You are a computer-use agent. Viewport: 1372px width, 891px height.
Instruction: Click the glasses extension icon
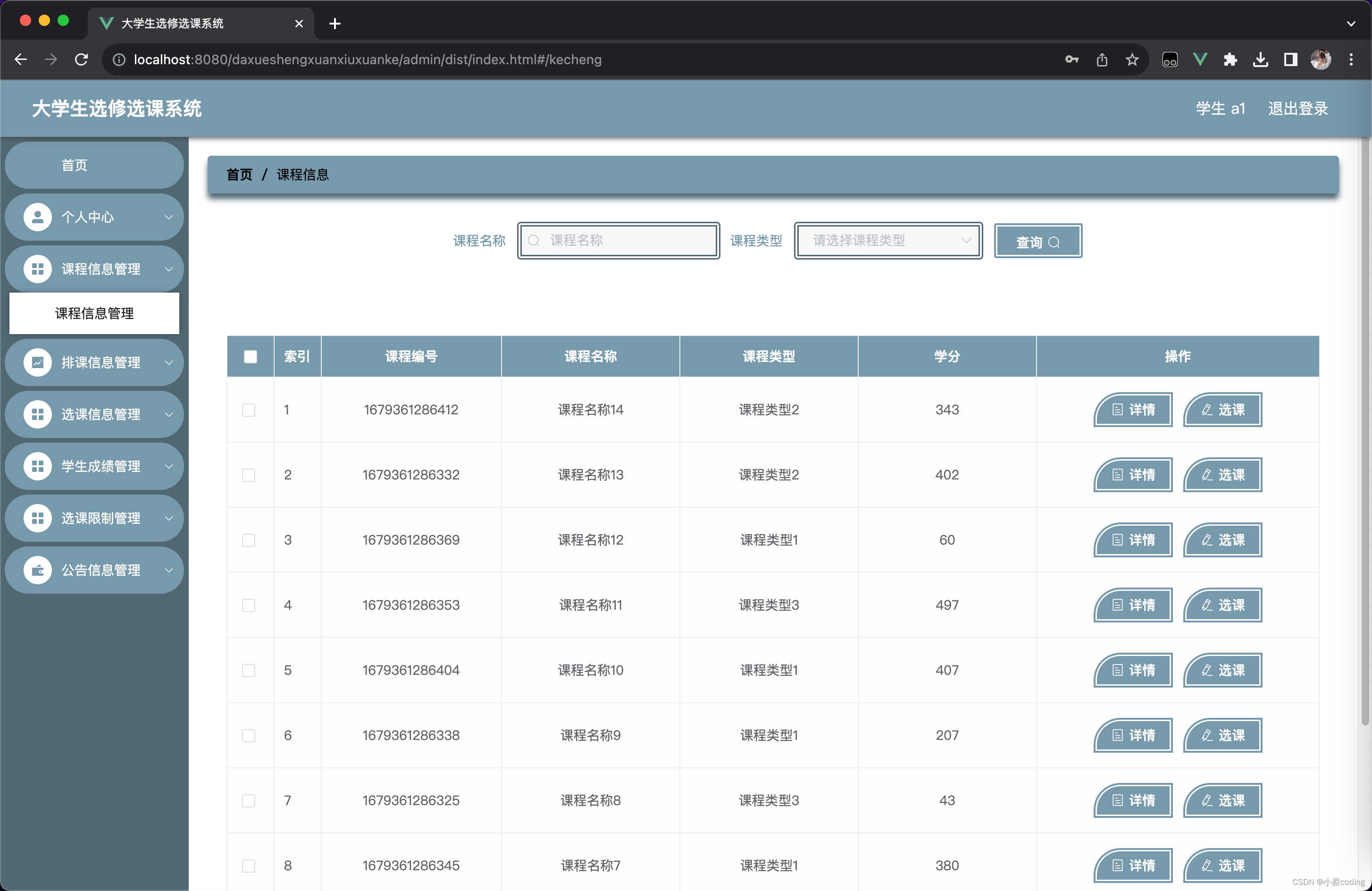[1170, 59]
